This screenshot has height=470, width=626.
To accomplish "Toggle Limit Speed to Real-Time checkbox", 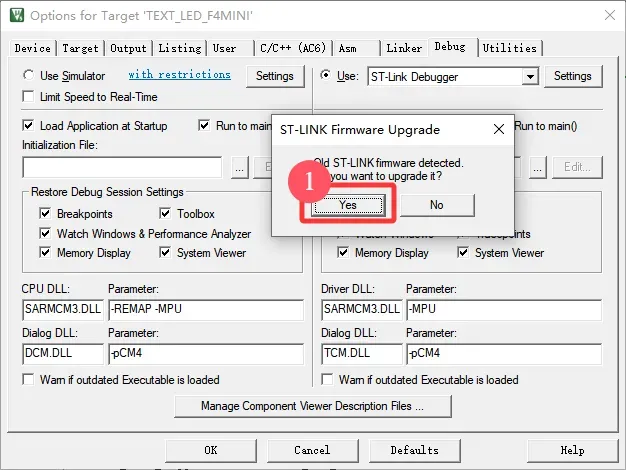I will point(30,96).
